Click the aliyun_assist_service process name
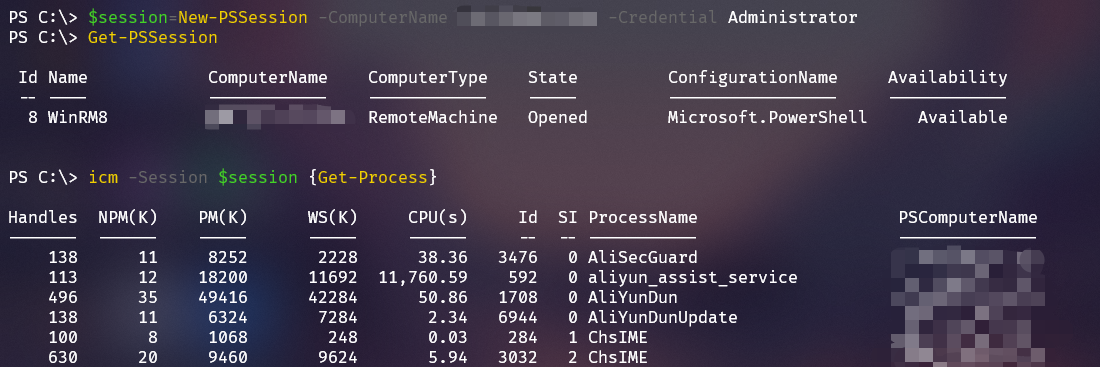 tap(693, 277)
